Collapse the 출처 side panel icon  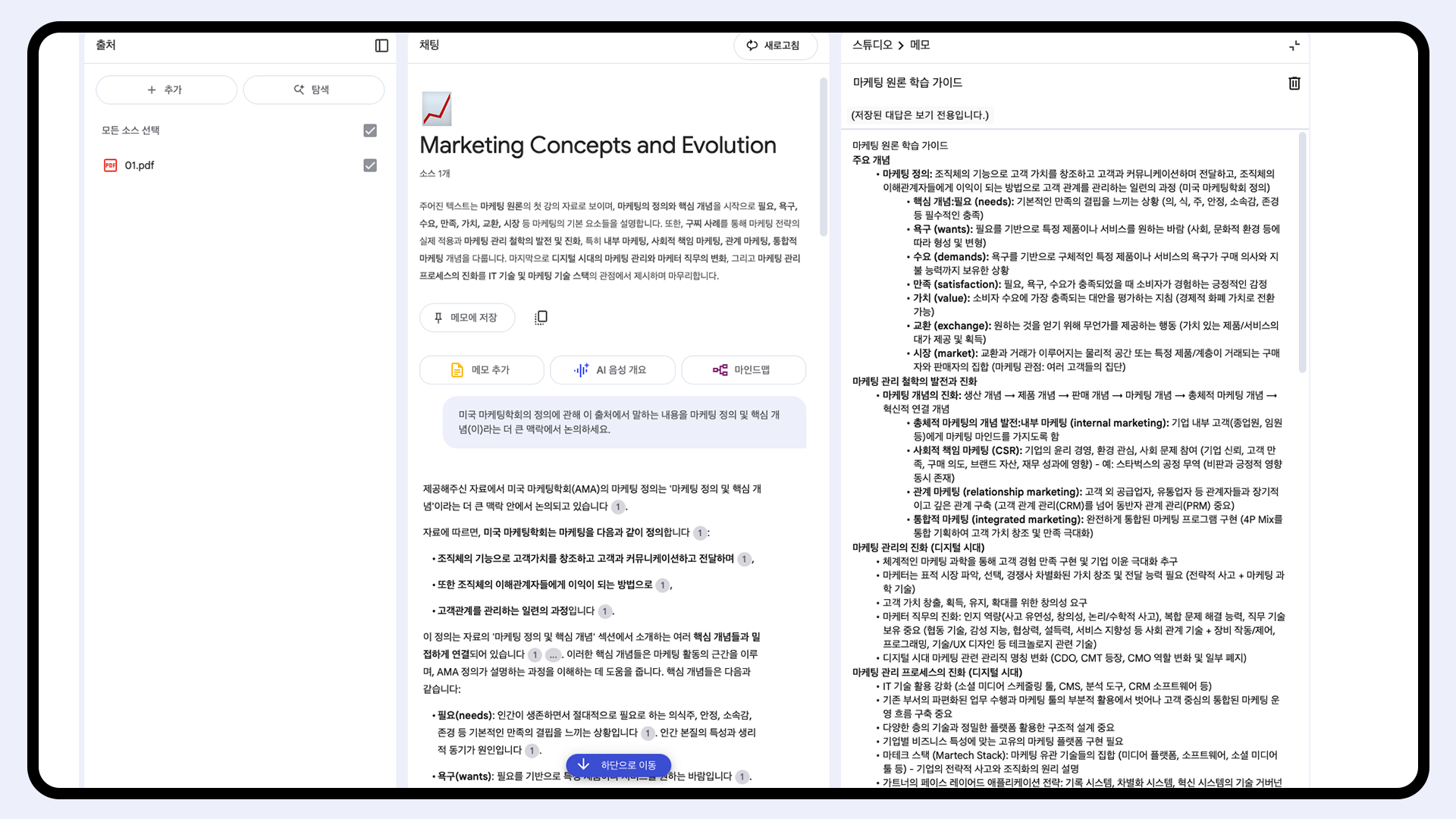click(381, 45)
